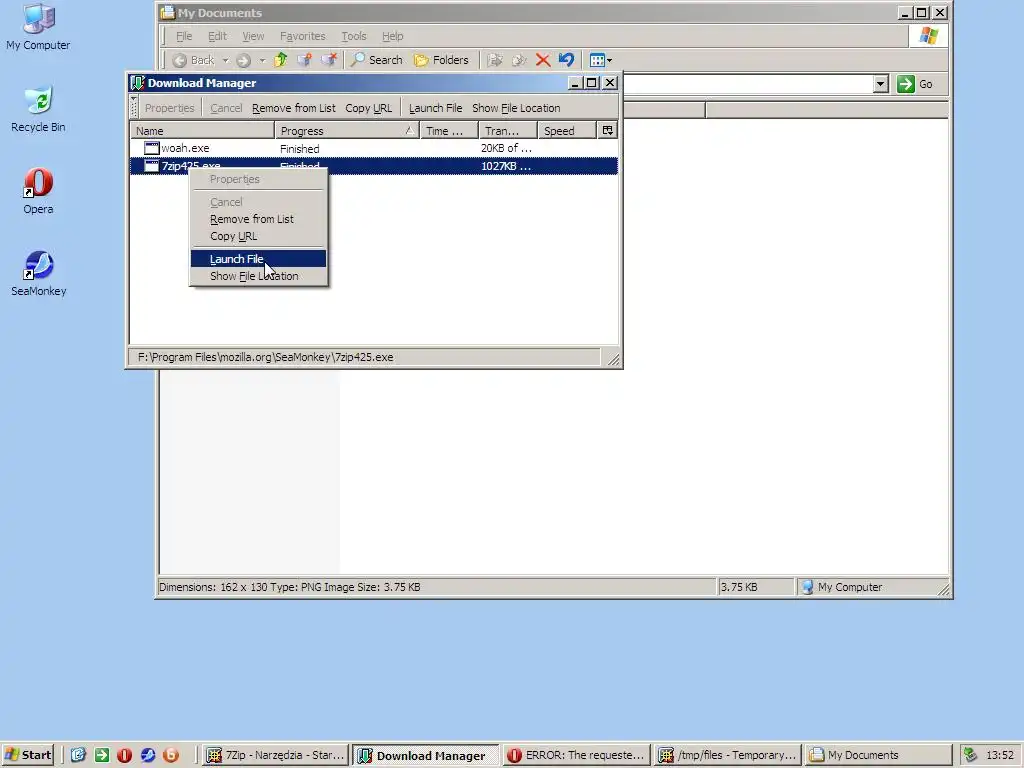Select the woah.exe download row
This screenshot has height=768, width=1024.
click(374, 148)
